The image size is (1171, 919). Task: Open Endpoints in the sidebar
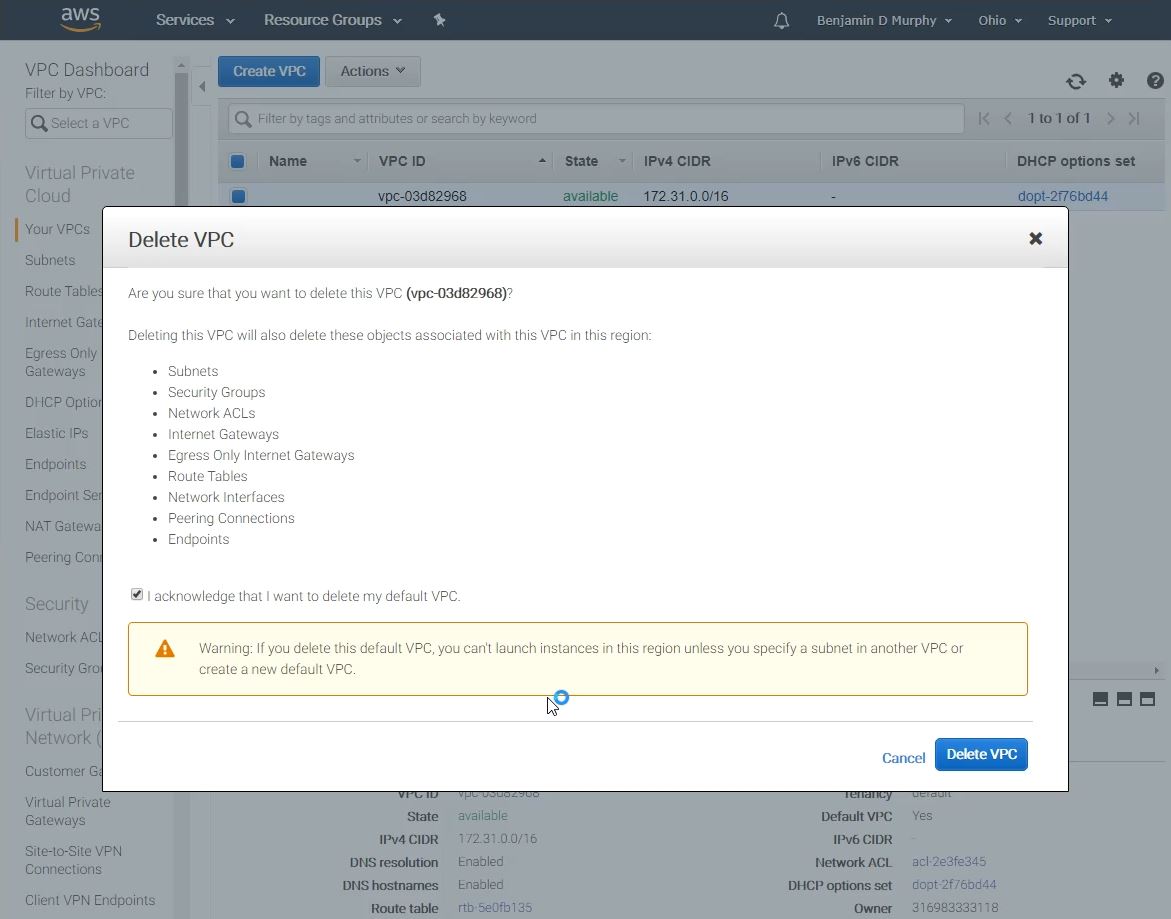coord(55,464)
